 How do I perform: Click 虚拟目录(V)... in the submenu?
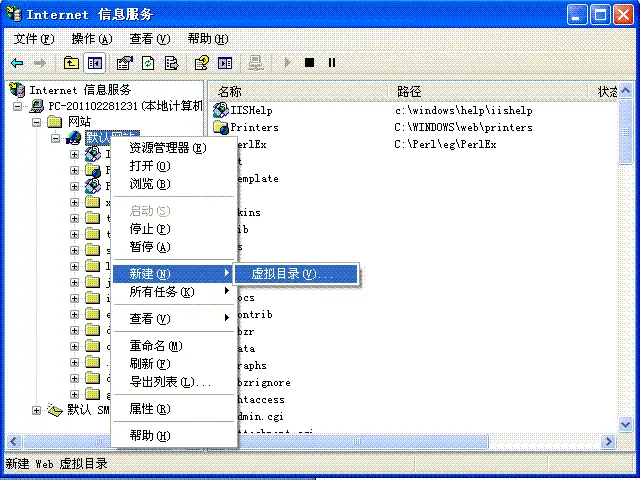[296, 273]
